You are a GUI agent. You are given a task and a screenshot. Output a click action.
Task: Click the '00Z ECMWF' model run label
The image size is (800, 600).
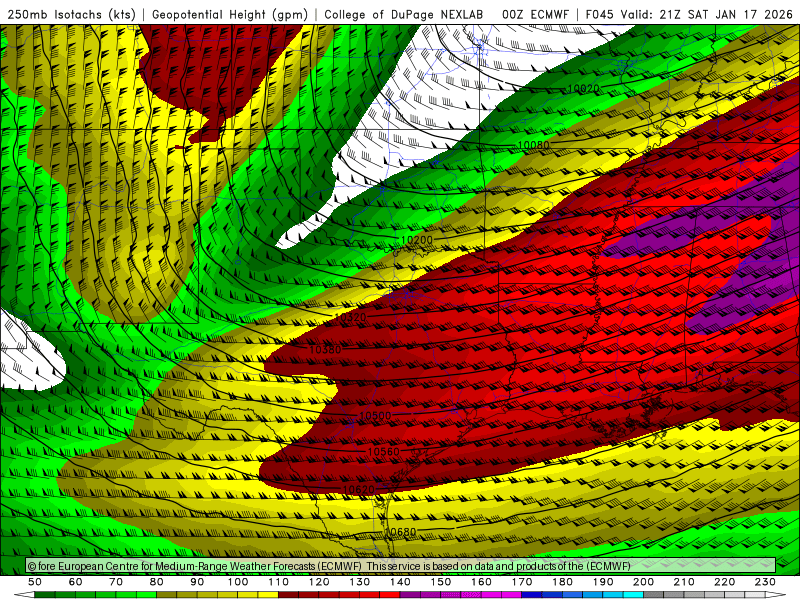[x=535, y=14]
